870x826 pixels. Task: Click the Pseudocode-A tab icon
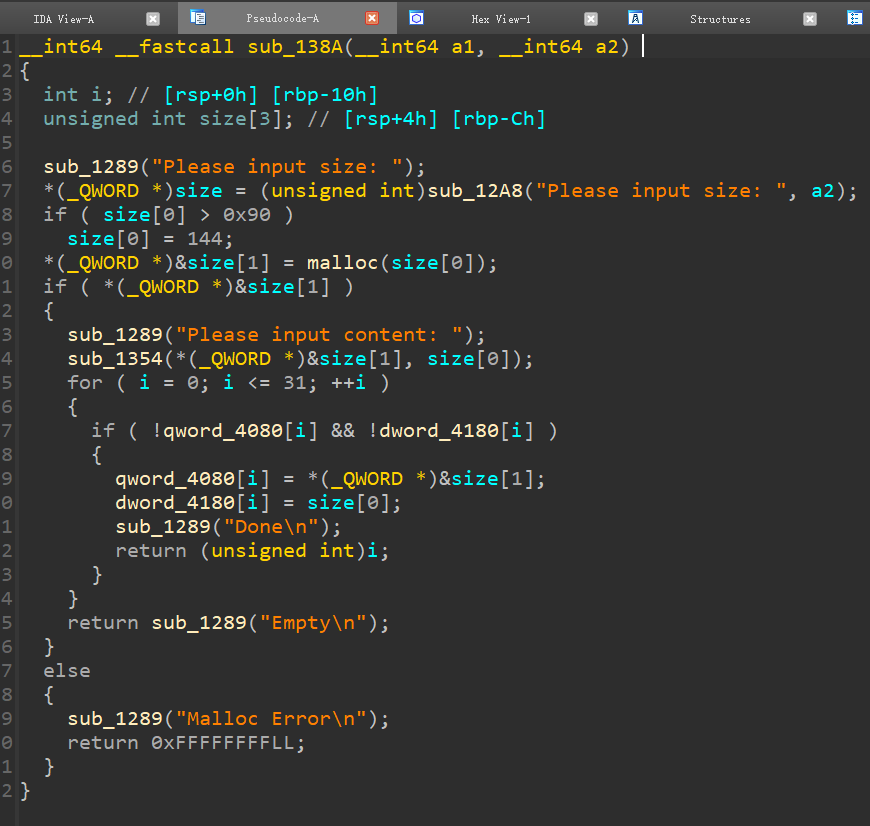click(198, 18)
